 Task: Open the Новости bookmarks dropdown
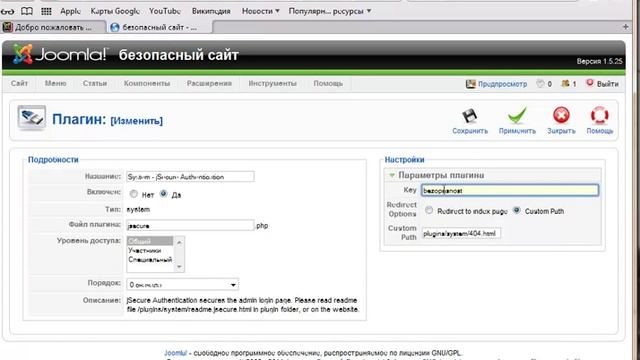point(260,11)
